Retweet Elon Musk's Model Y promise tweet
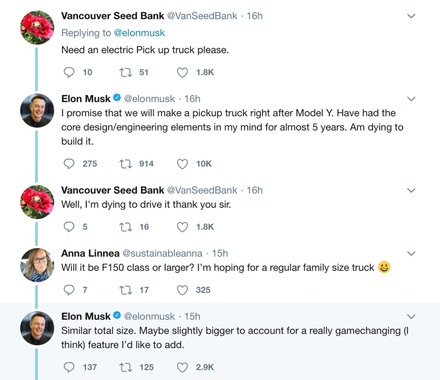Screen dimensions: 440x380 126,164
